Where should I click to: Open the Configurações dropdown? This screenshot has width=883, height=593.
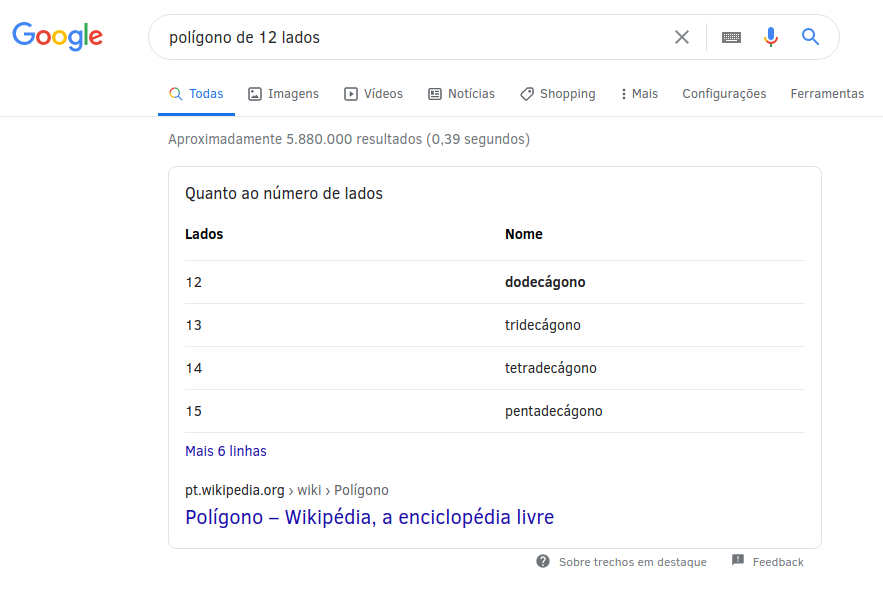point(724,94)
